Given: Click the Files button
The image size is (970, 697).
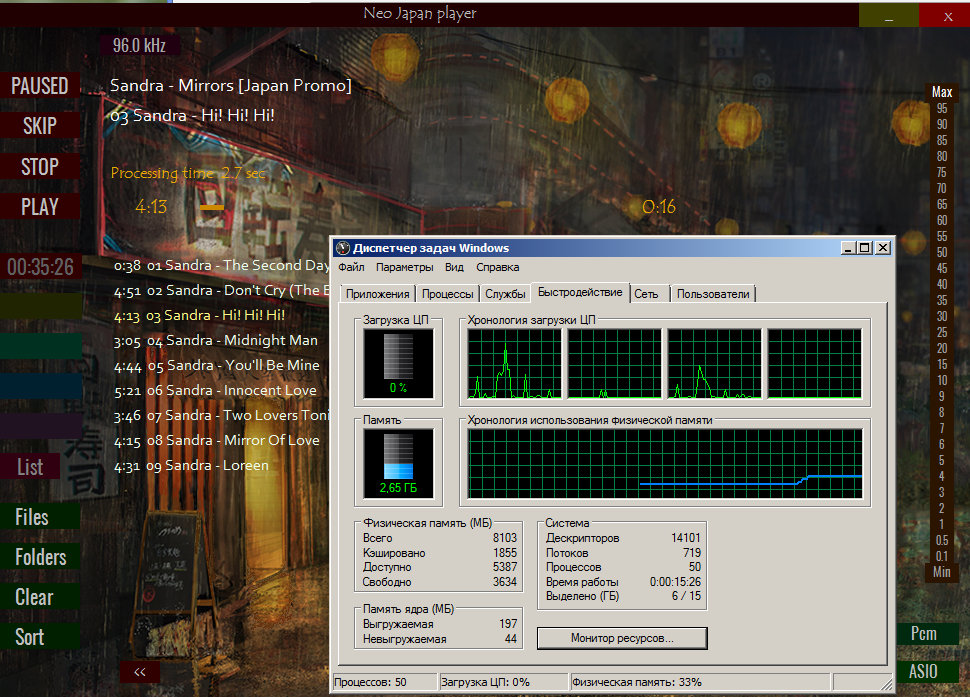Looking at the screenshot, I should click(x=40, y=517).
